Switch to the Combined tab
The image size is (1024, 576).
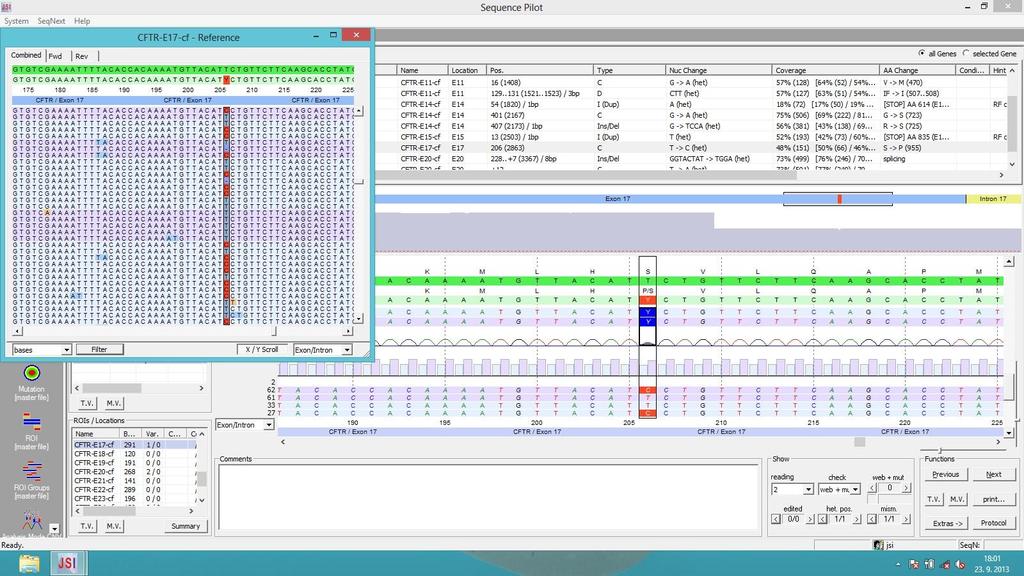[26, 56]
